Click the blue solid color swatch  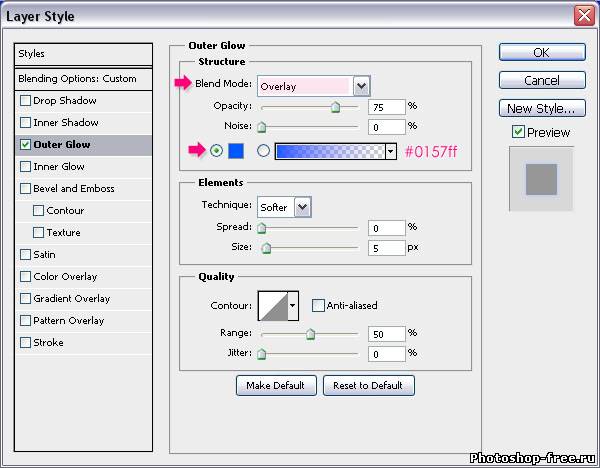237,151
